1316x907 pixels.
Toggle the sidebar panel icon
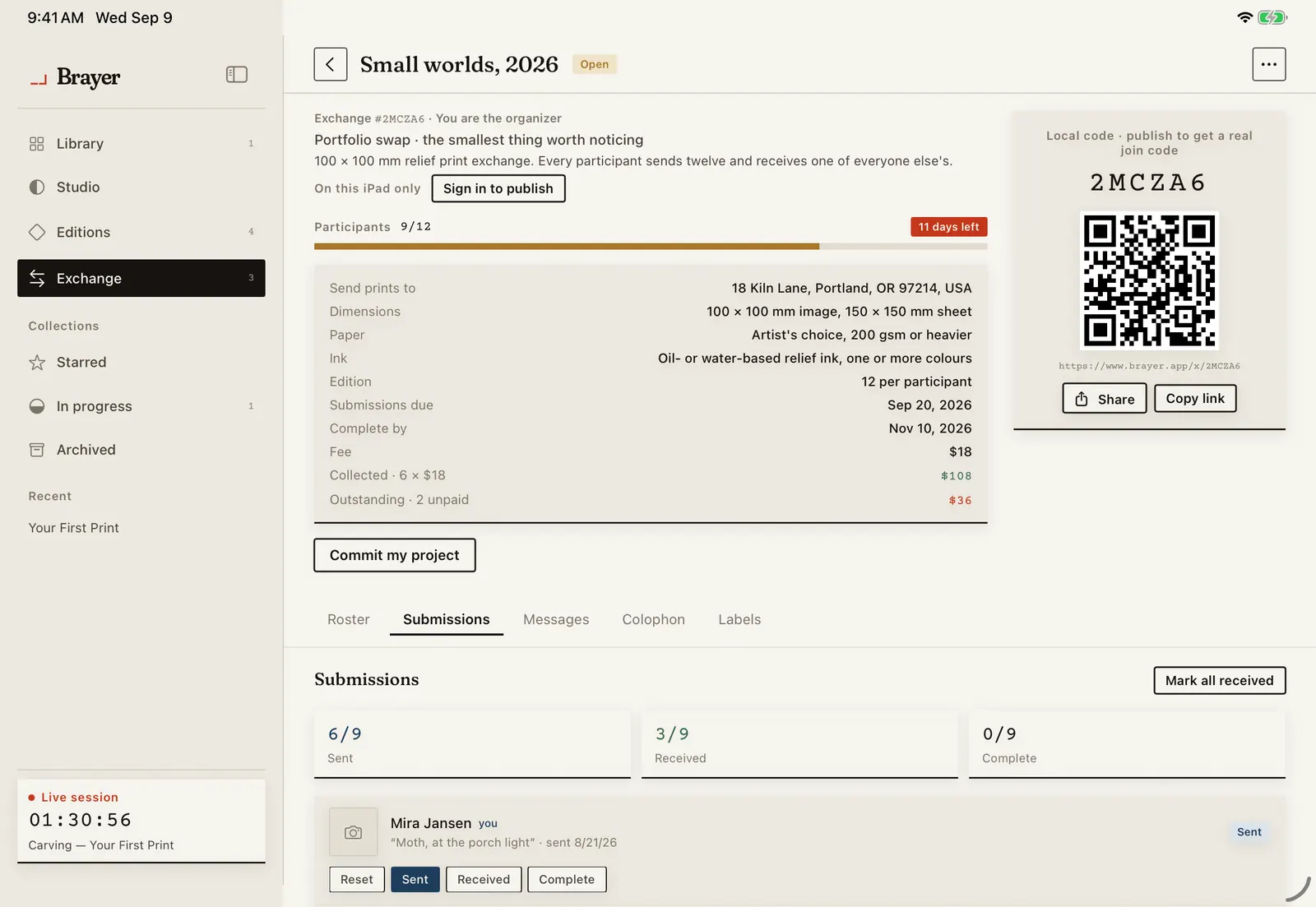(237, 75)
